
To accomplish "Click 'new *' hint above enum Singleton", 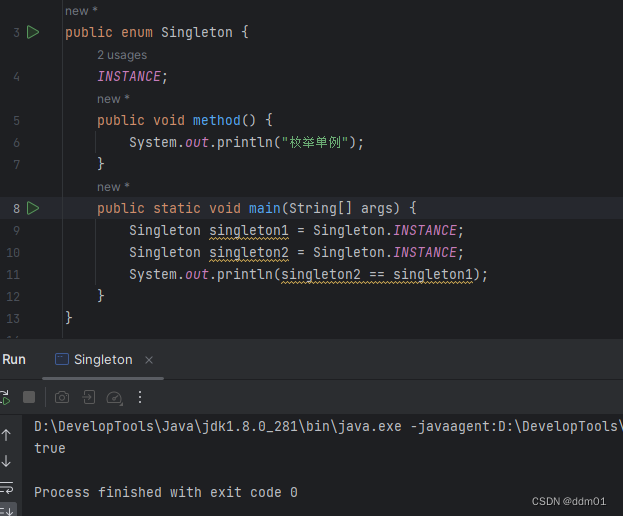I will (81, 11).
